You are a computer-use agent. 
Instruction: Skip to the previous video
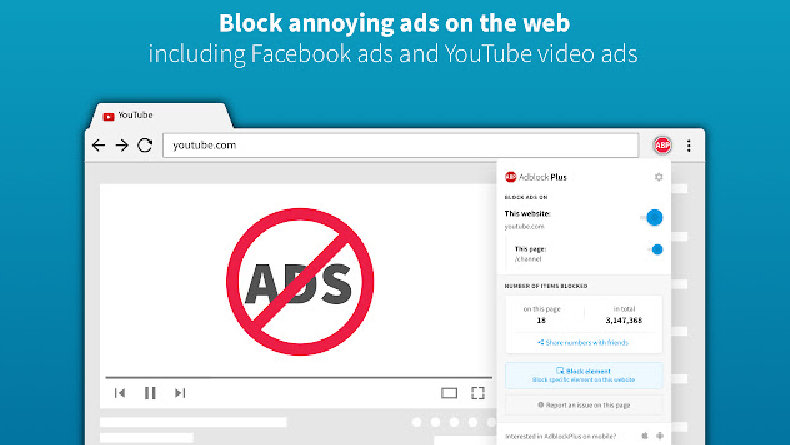(120, 393)
